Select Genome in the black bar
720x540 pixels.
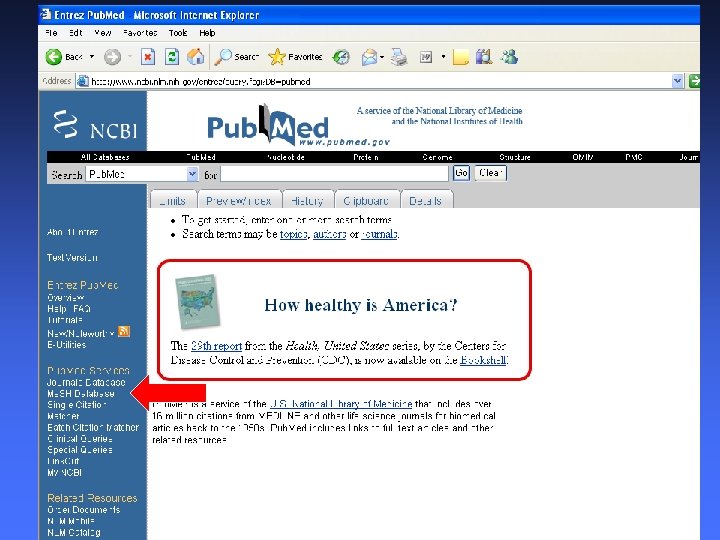click(x=437, y=157)
